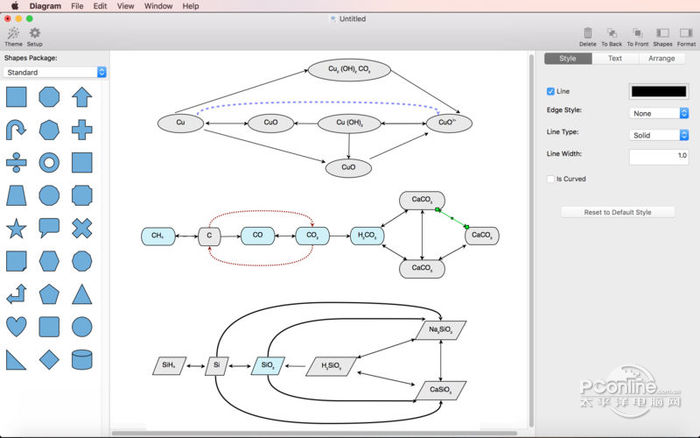
Task: Switch to the Style tab
Action: click(x=568, y=58)
